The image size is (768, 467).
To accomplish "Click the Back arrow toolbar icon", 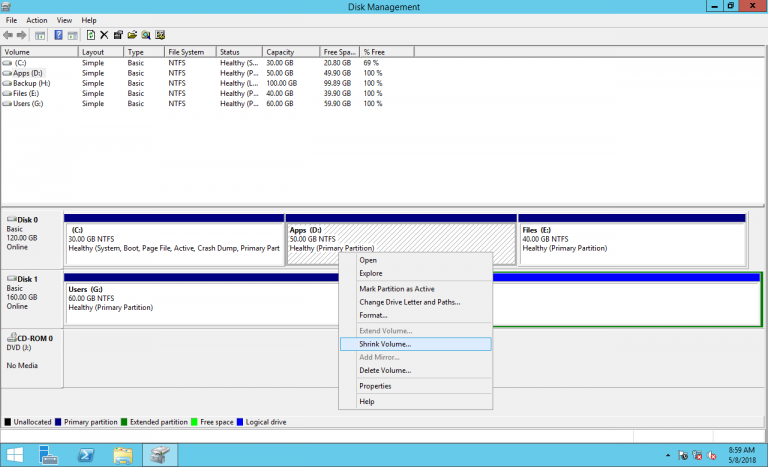I will [x=8, y=35].
